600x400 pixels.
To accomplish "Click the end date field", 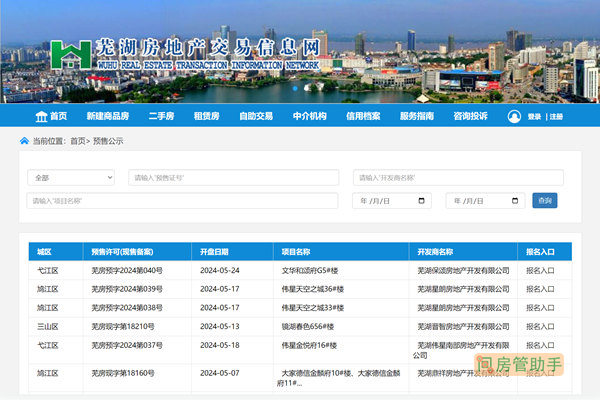I will pyautogui.click(x=485, y=201).
